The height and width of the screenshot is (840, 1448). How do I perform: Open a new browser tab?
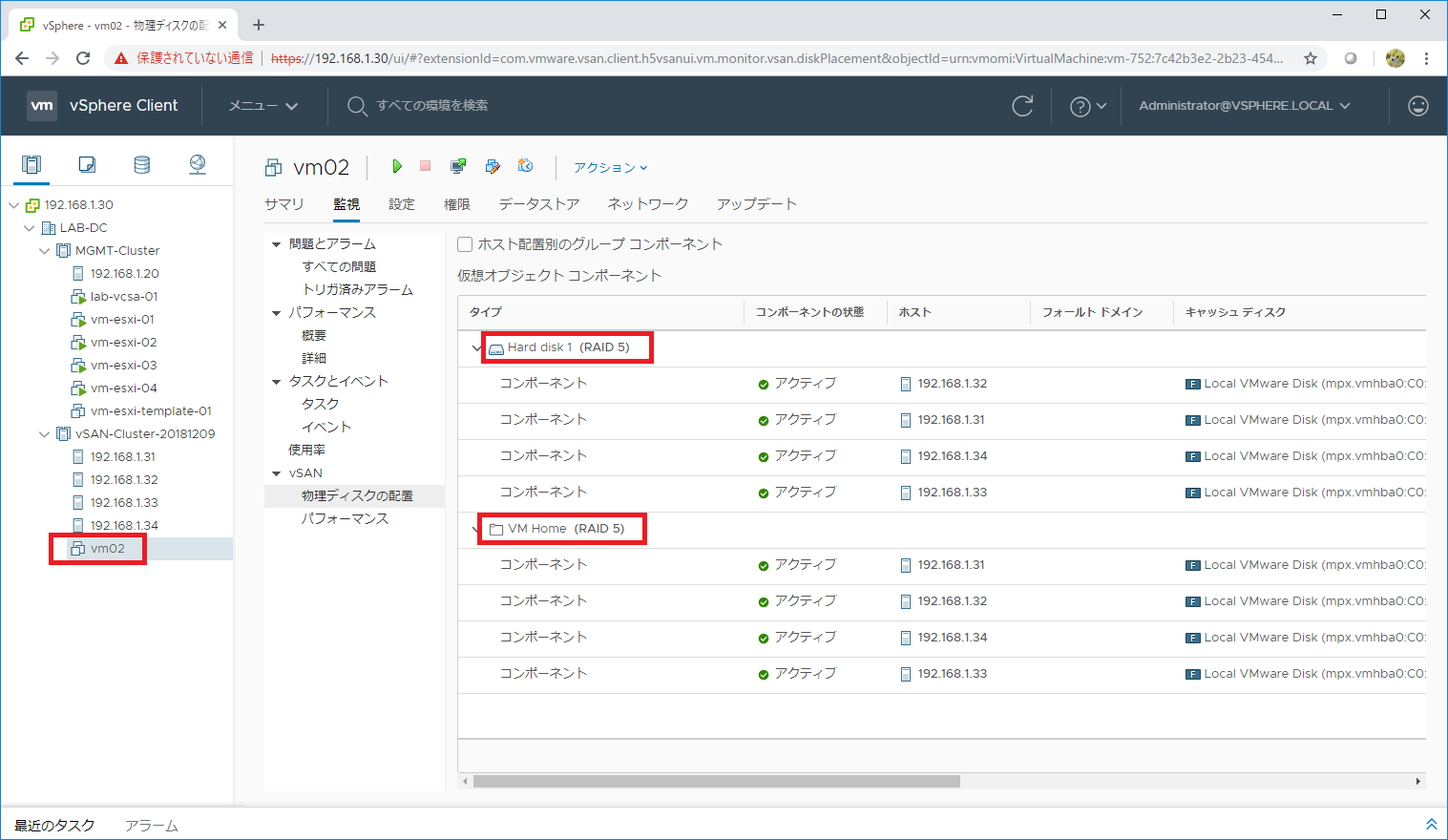click(x=259, y=25)
